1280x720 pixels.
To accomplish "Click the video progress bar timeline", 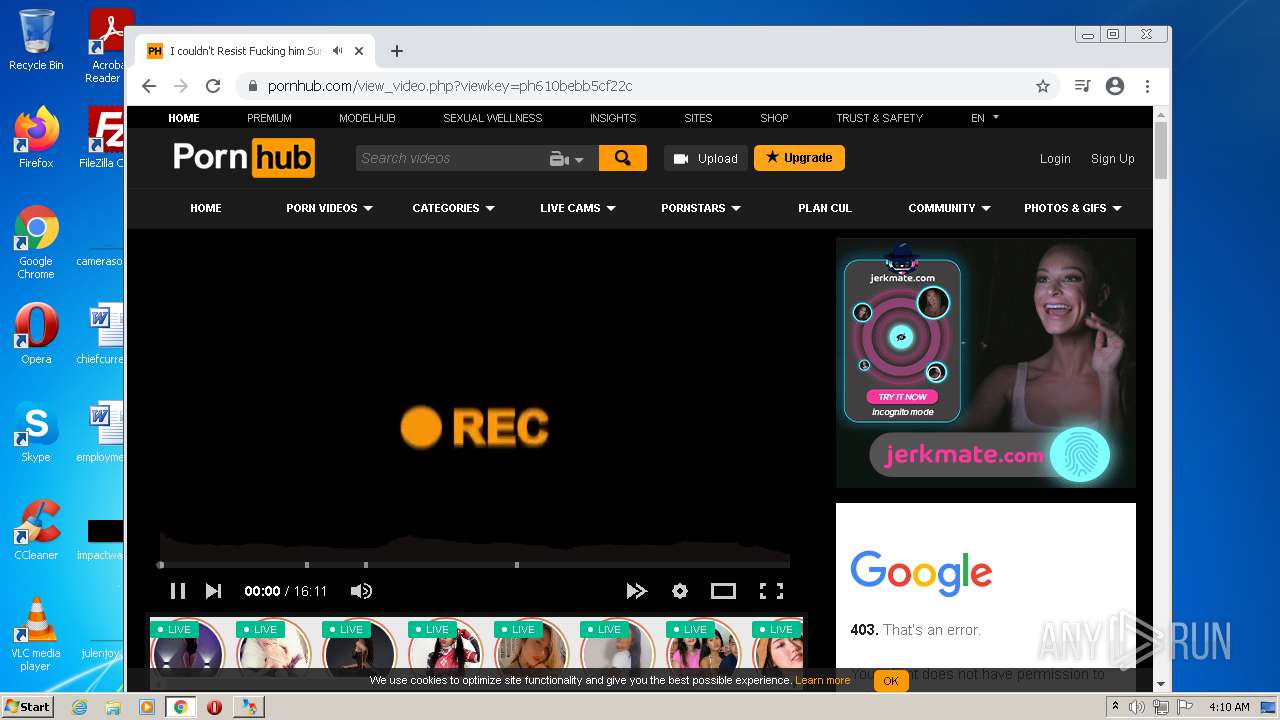I will pos(475,565).
